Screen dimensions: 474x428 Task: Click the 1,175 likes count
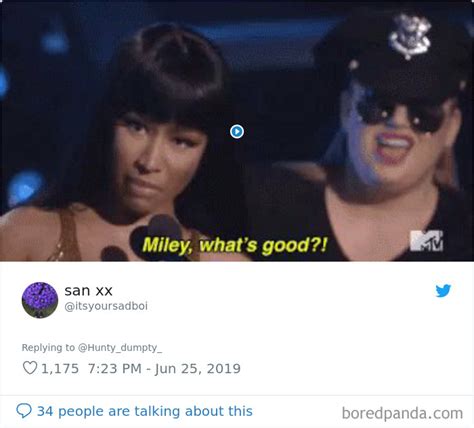coord(60,368)
